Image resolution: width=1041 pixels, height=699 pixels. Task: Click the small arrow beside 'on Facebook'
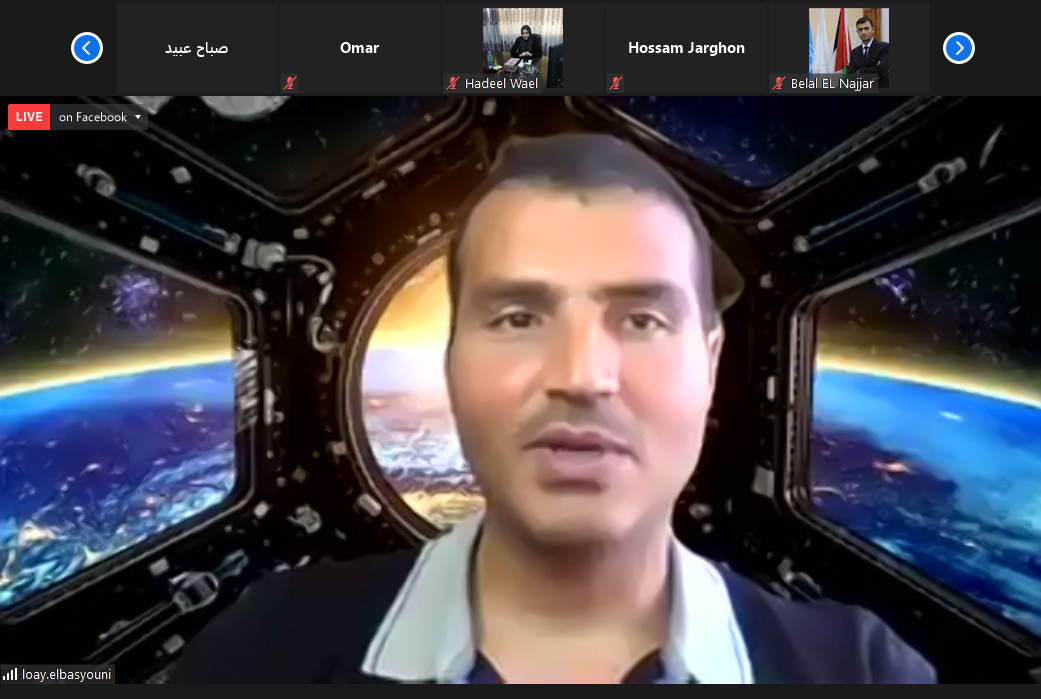pos(138,117)
